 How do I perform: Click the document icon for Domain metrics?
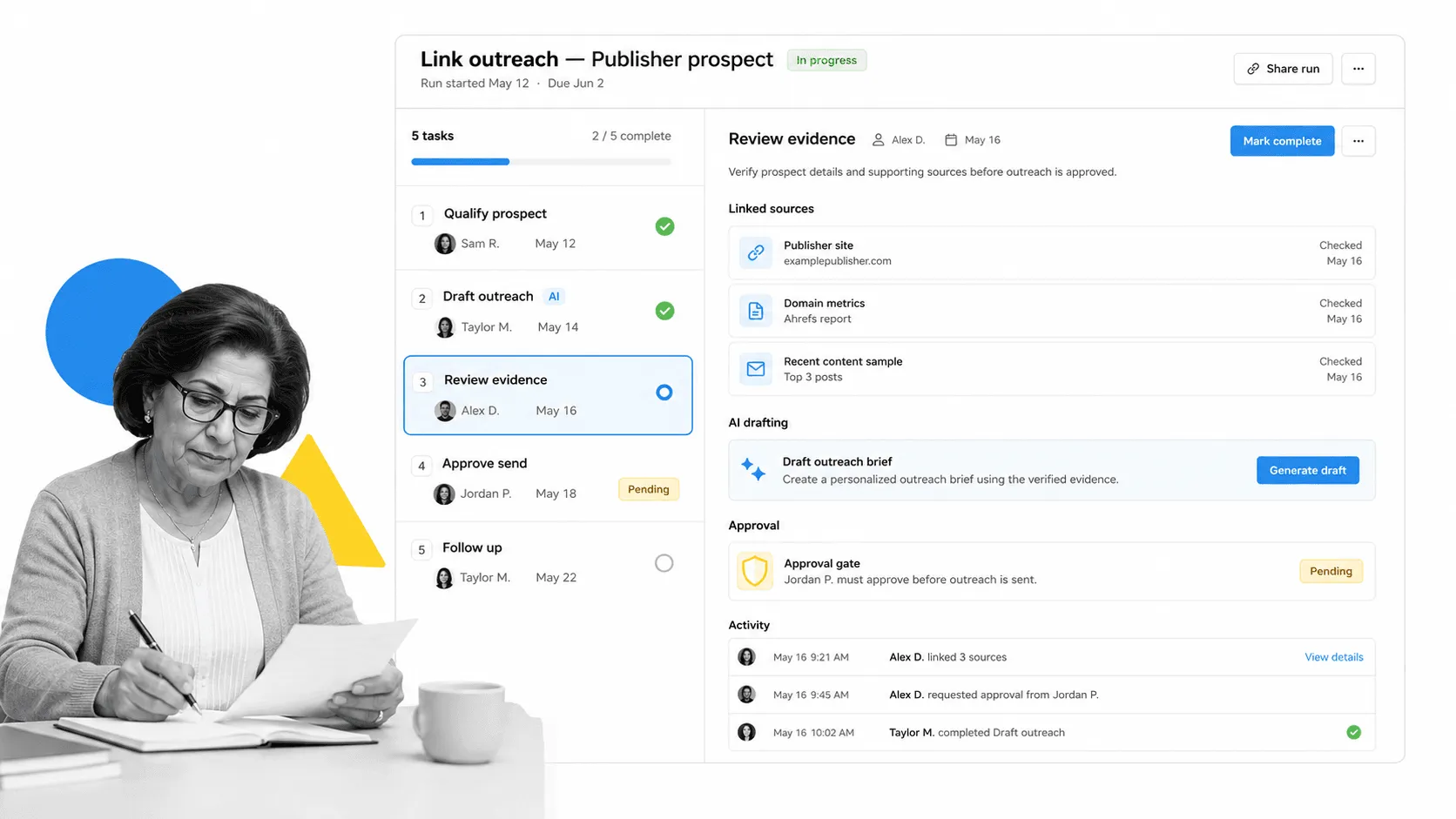[756, 311]
